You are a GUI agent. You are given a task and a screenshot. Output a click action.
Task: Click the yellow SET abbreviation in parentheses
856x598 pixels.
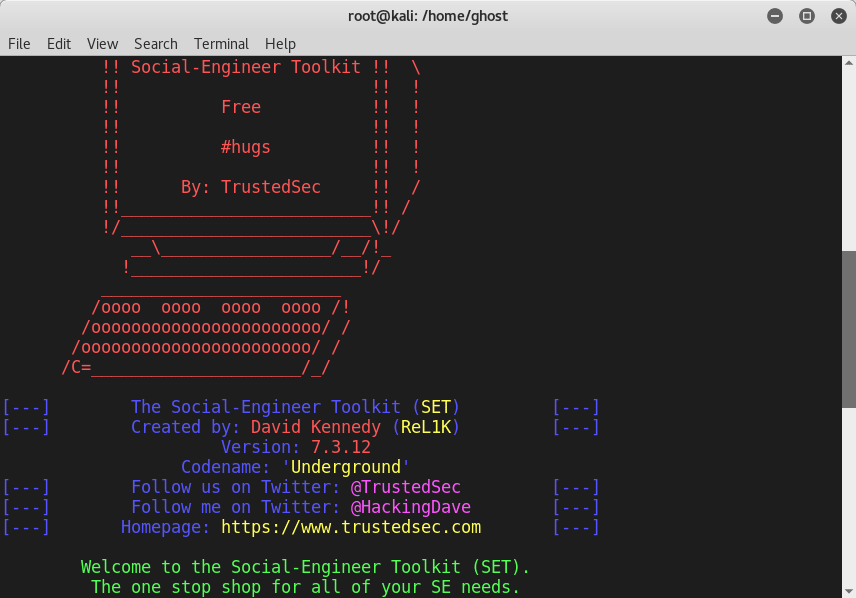click(x=436, y=407)
